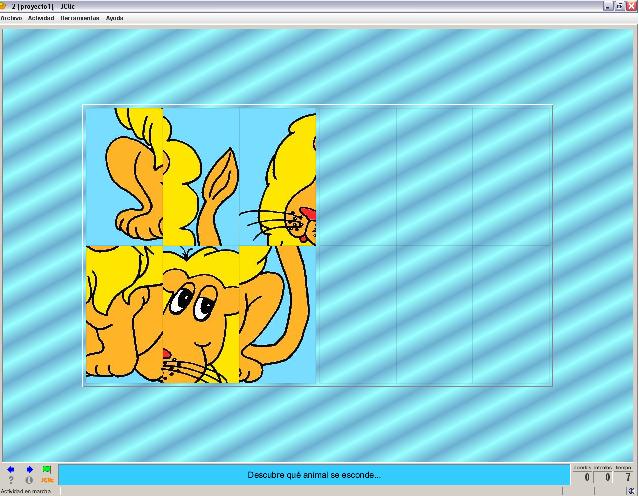Image resolution: width=639 pixels, height=496 pixels.
Task: Open the Archivo menu
Action: [11, 18]
